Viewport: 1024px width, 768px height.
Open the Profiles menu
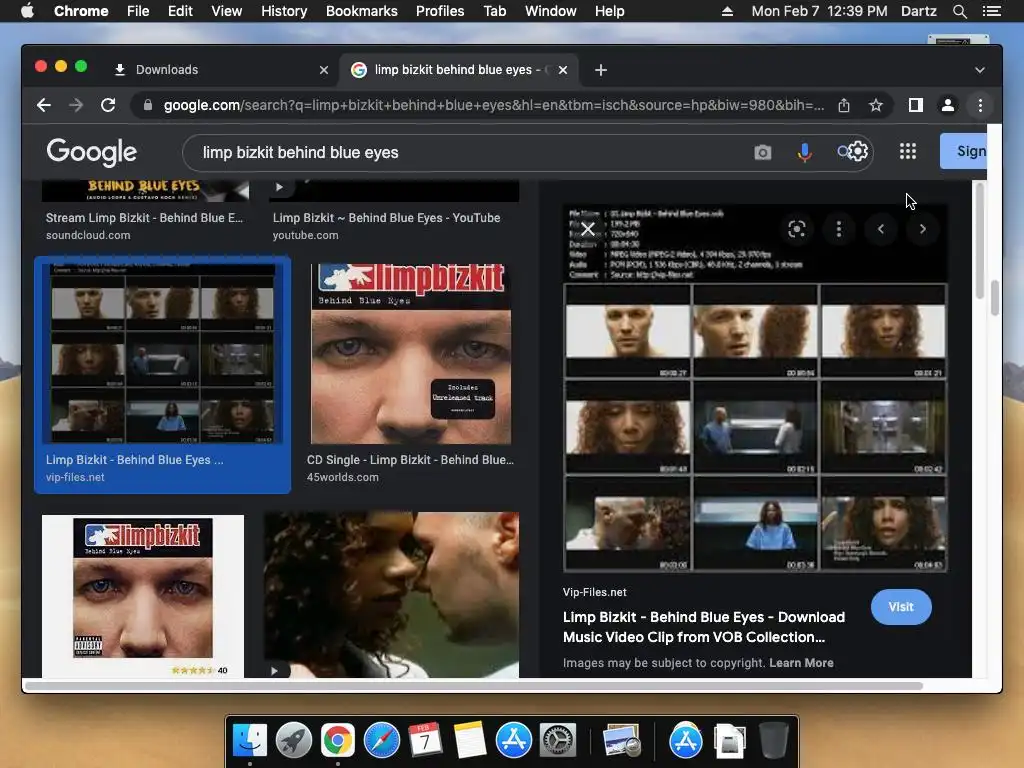(x=440, y=11)
